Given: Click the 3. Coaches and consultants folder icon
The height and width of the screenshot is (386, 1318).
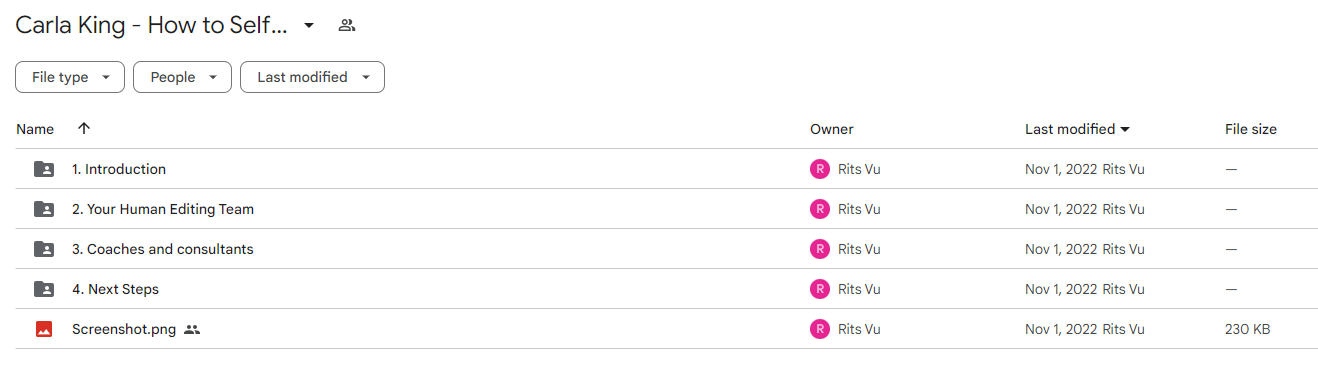Looking at the screenshot, I should (x=43, y=249).
